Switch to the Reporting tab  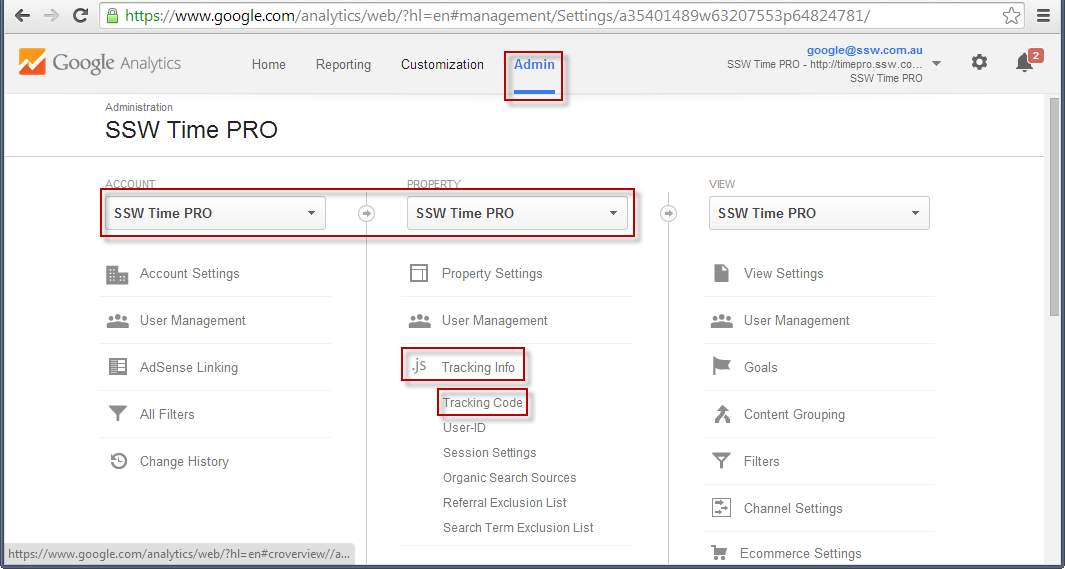[343, 64]
